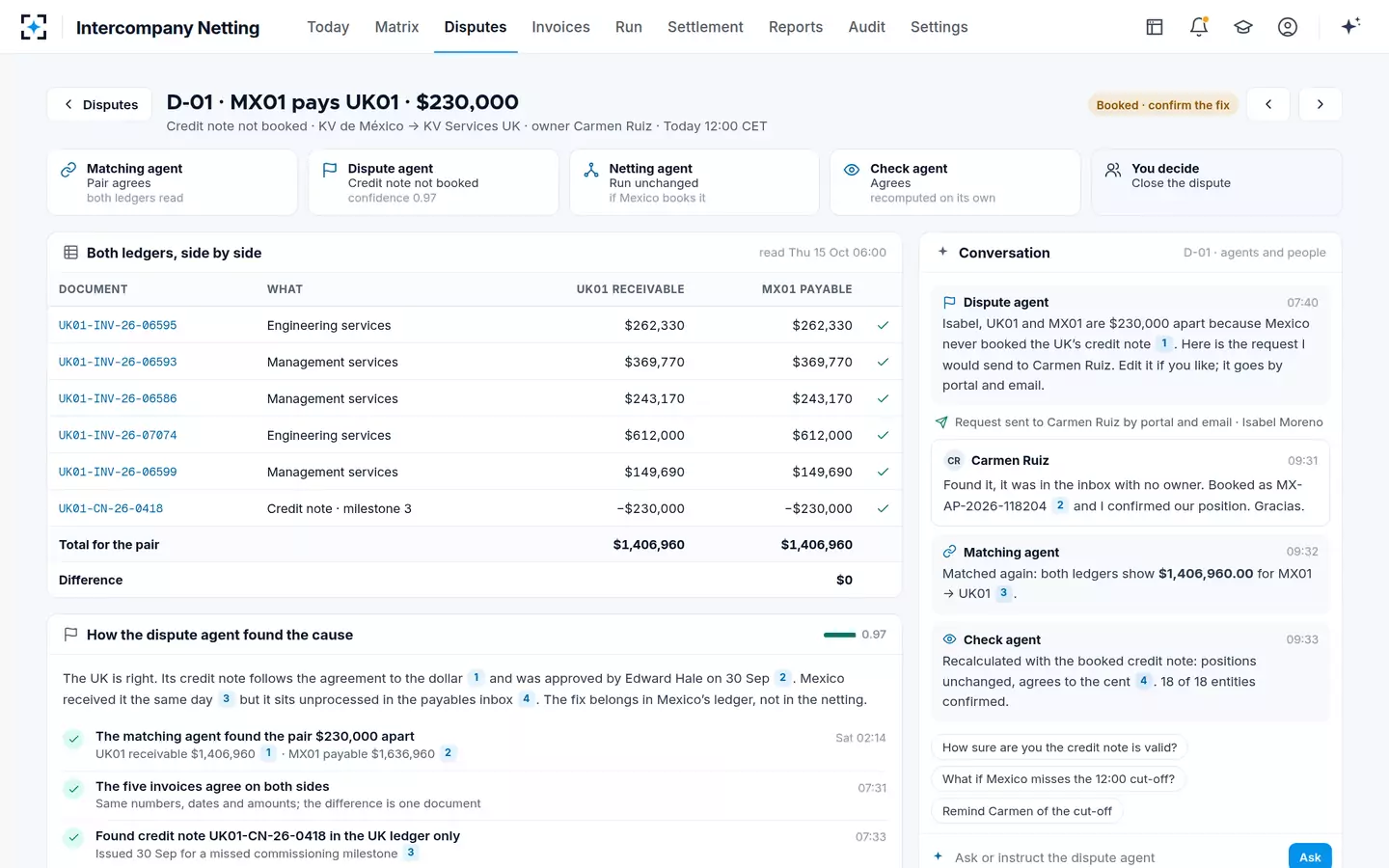
Task: Open invoice UK01-INV-26-07074
Action: [118, 435]
